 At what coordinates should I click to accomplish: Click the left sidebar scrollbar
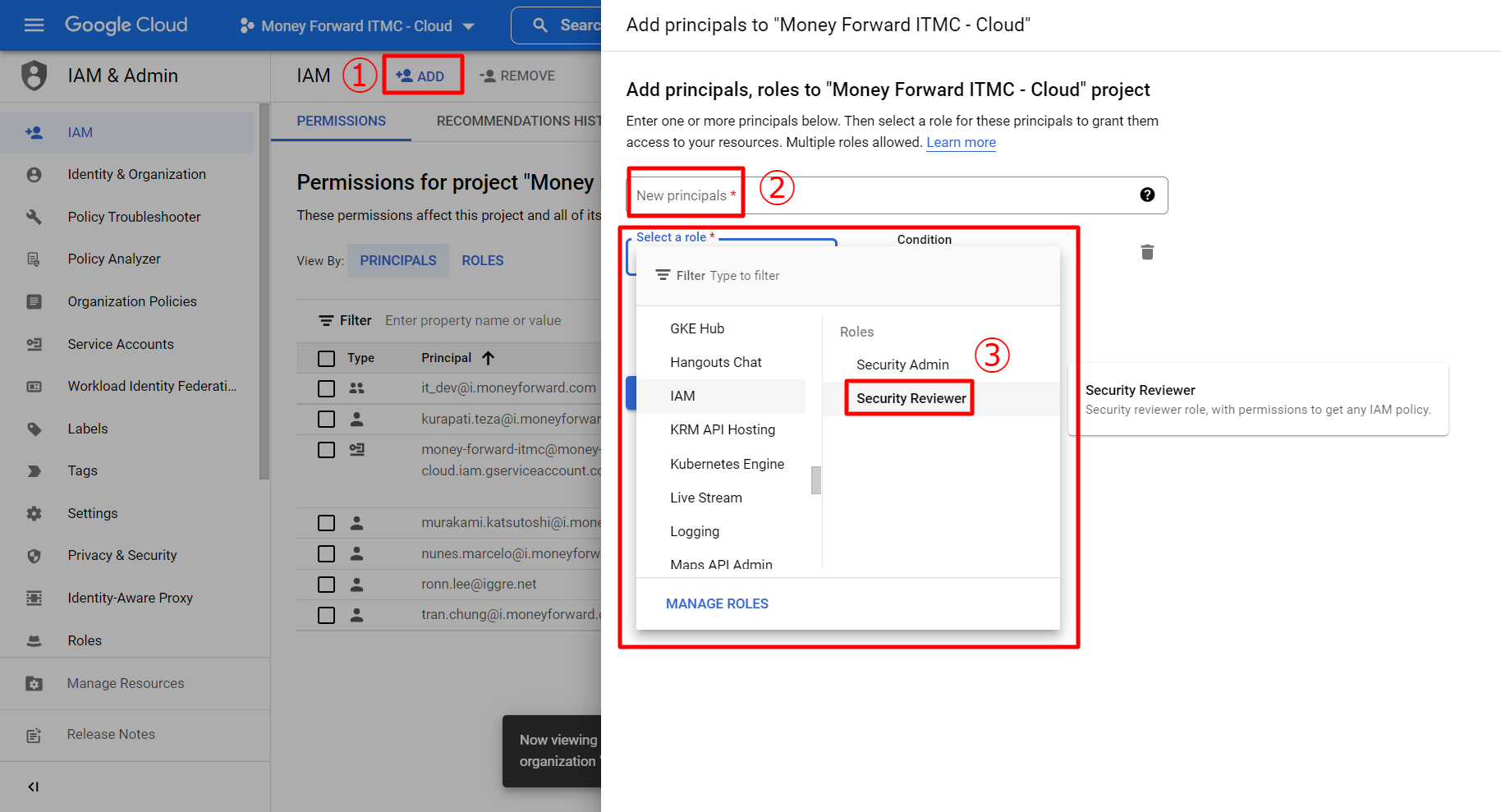point(264,291)
